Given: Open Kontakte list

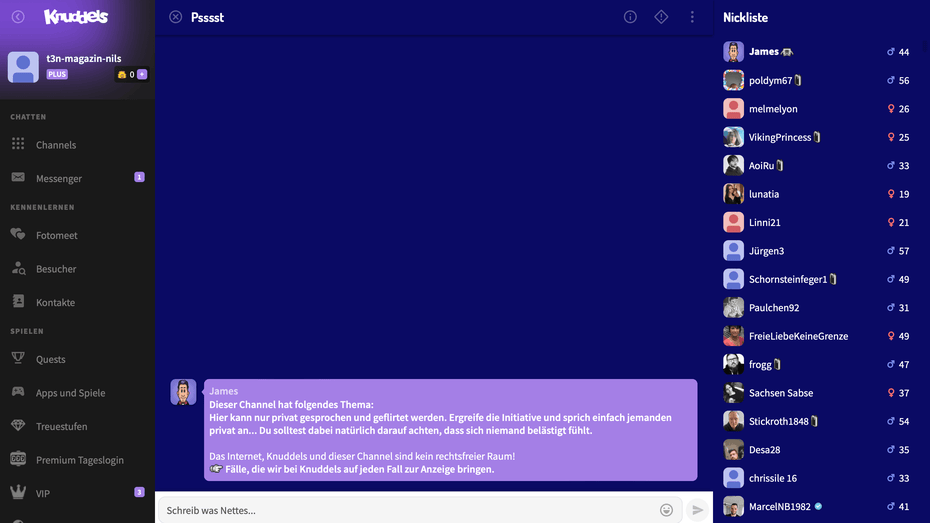Looking at the screenshot, I should [x=55, y=302].
